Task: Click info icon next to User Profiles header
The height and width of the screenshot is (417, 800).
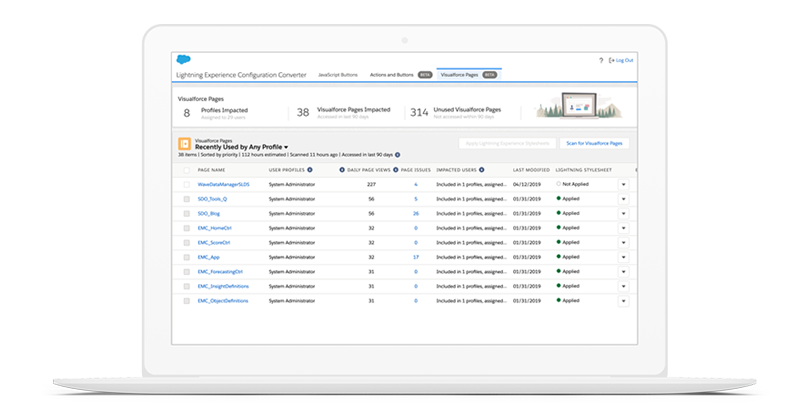Action: 310,170
